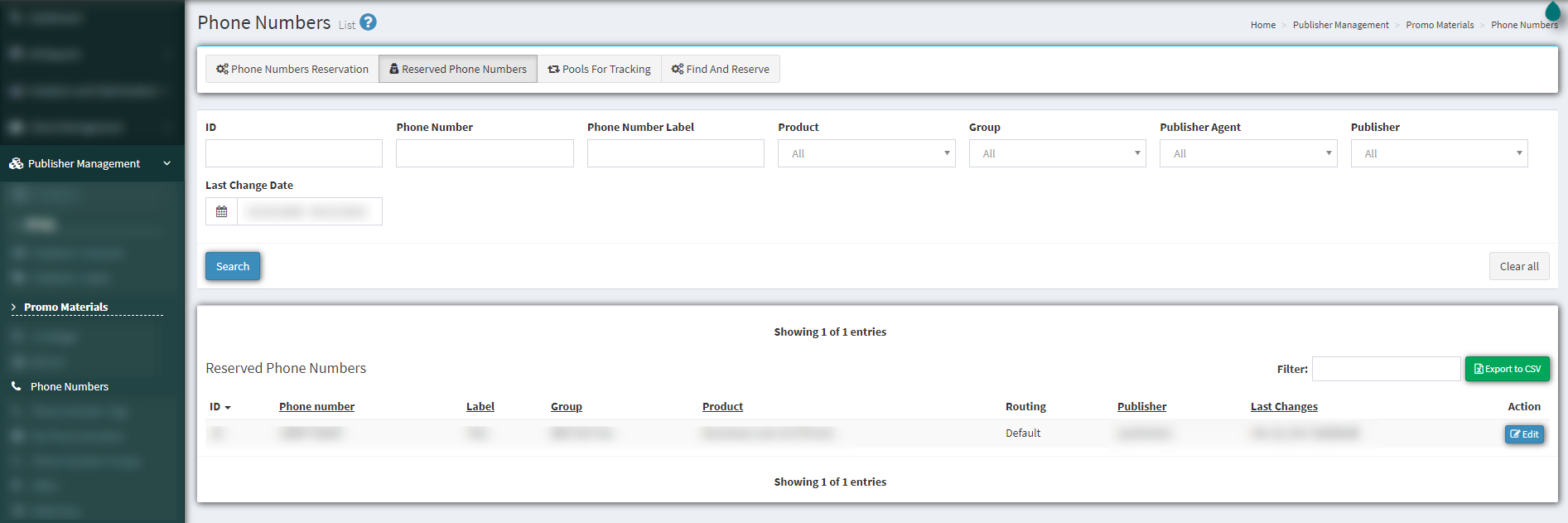
Task: Click the blue help question mark icon
Action: click(368, 22)
